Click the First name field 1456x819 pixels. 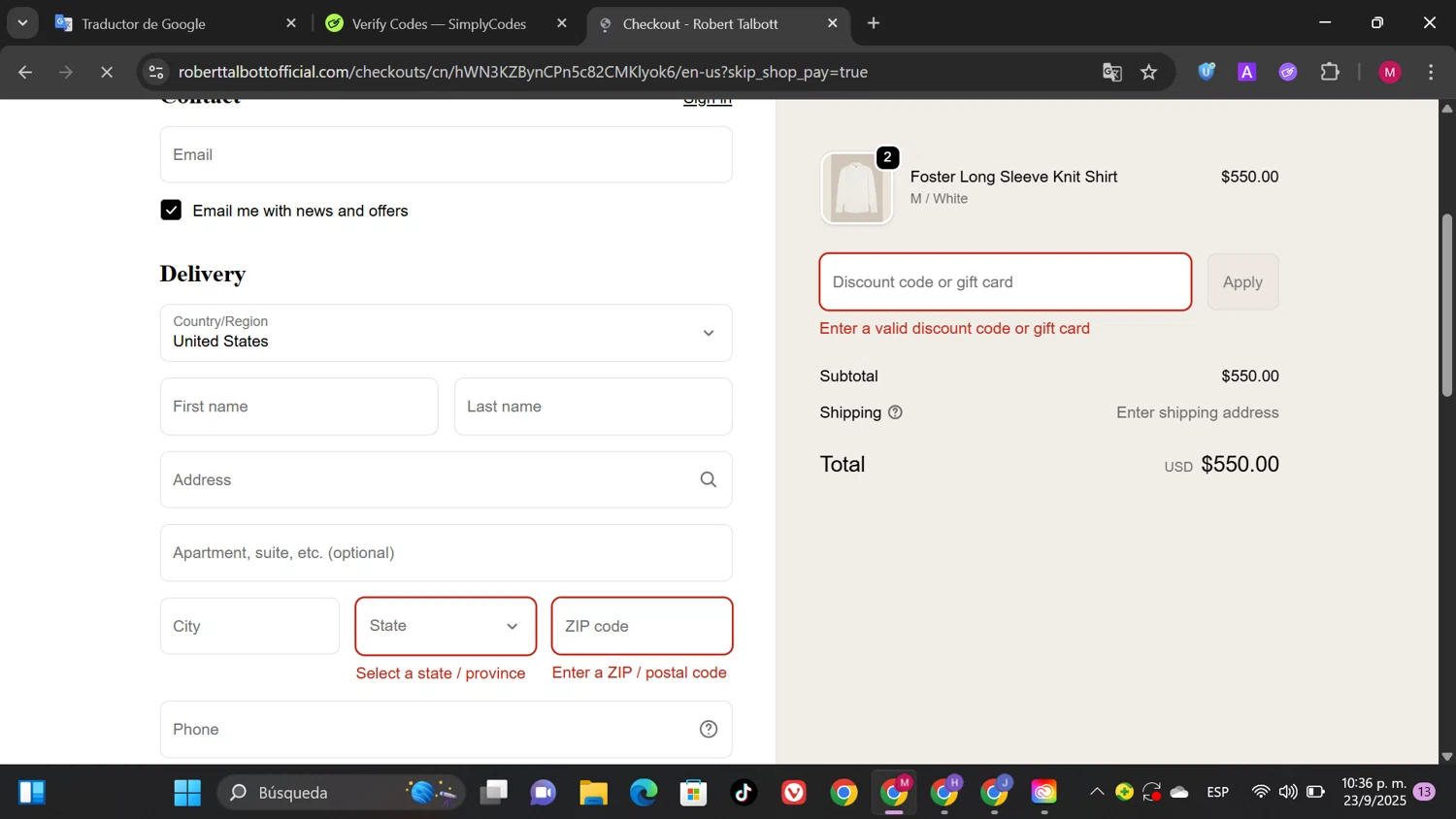[299, 407]
